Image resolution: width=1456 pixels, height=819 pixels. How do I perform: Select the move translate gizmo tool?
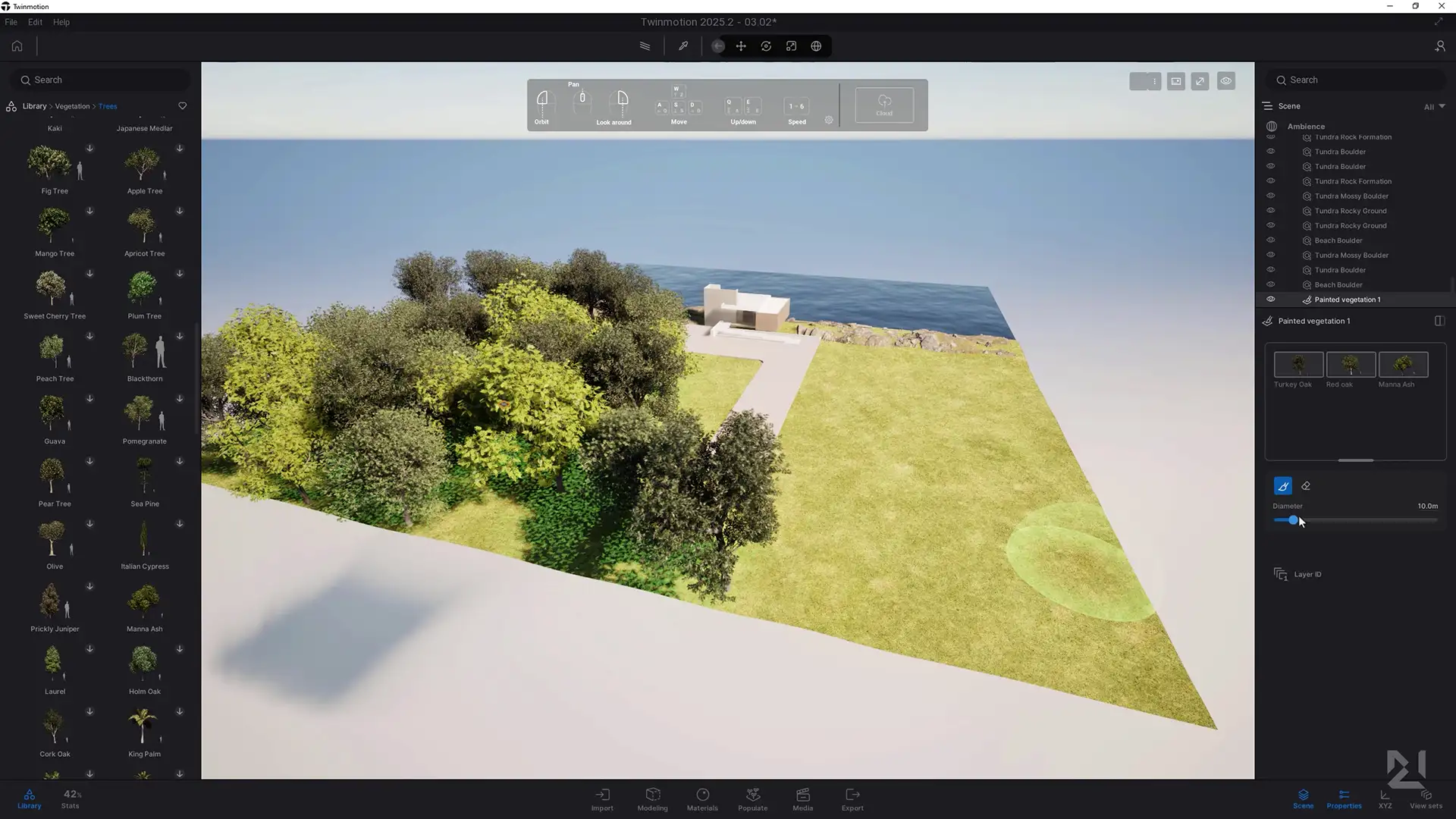(x=741, y=46)
